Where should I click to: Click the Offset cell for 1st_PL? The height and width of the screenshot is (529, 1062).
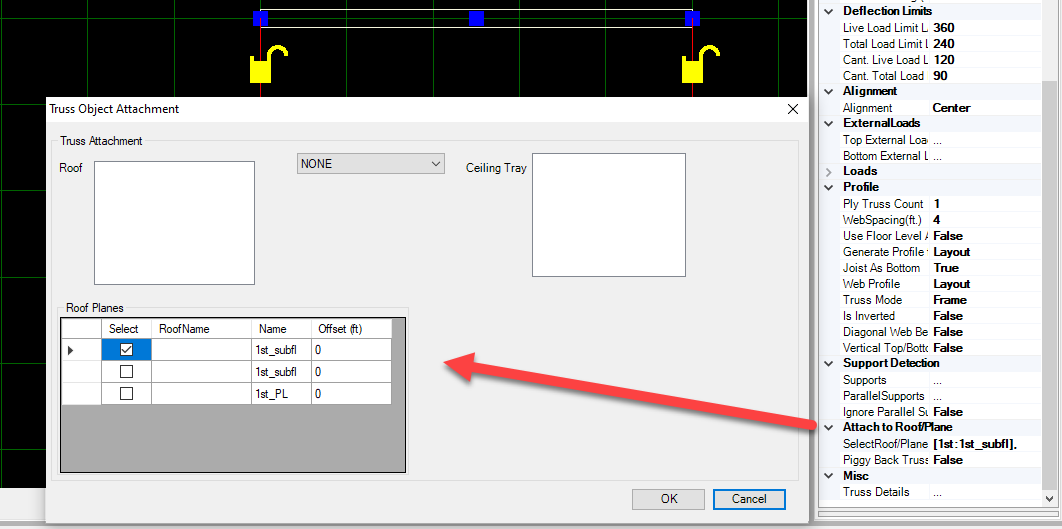(x=350, y=394)
